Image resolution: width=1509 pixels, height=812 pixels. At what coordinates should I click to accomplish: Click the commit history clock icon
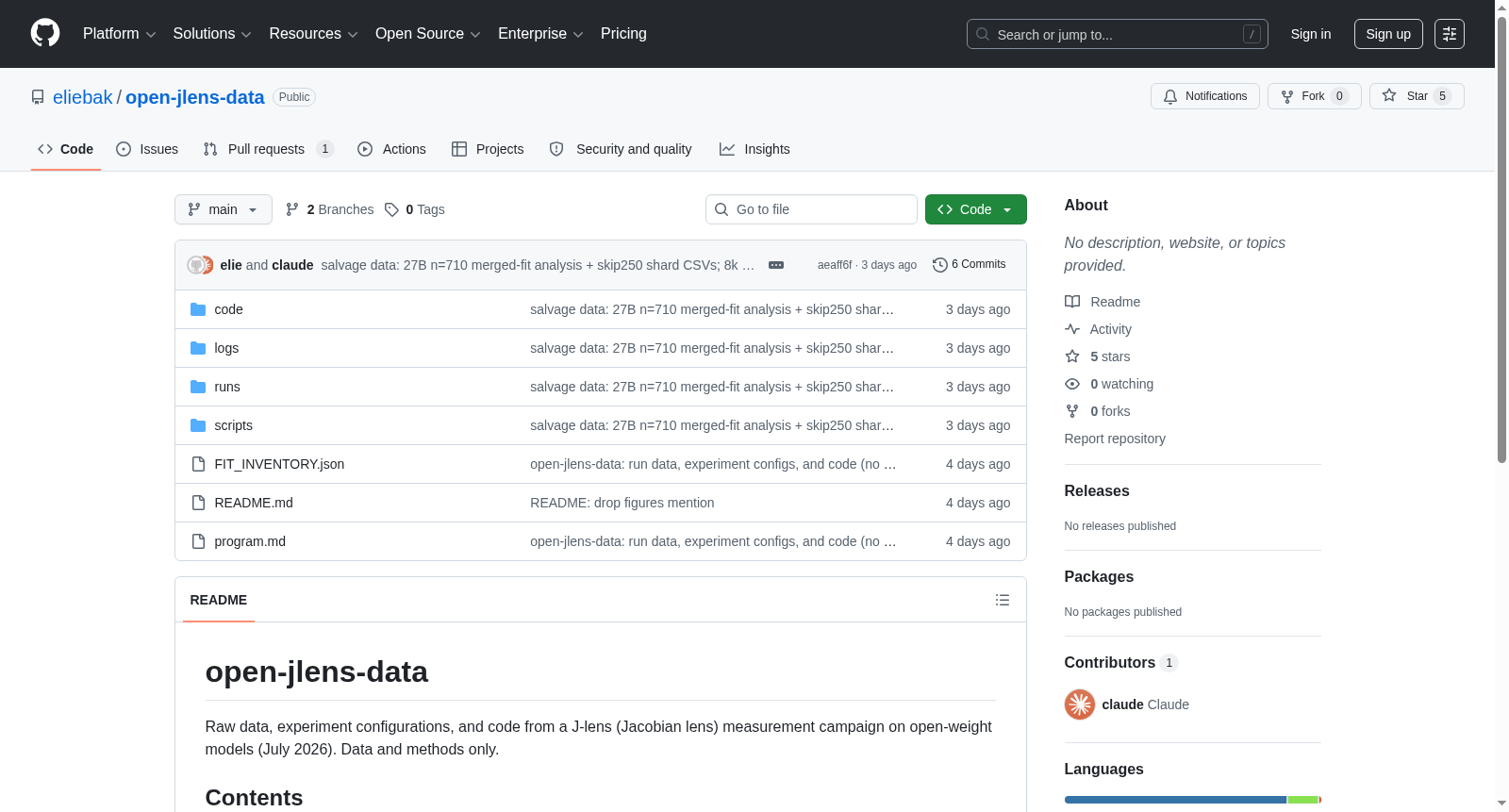pyautogui.click(x=939, y=265)
